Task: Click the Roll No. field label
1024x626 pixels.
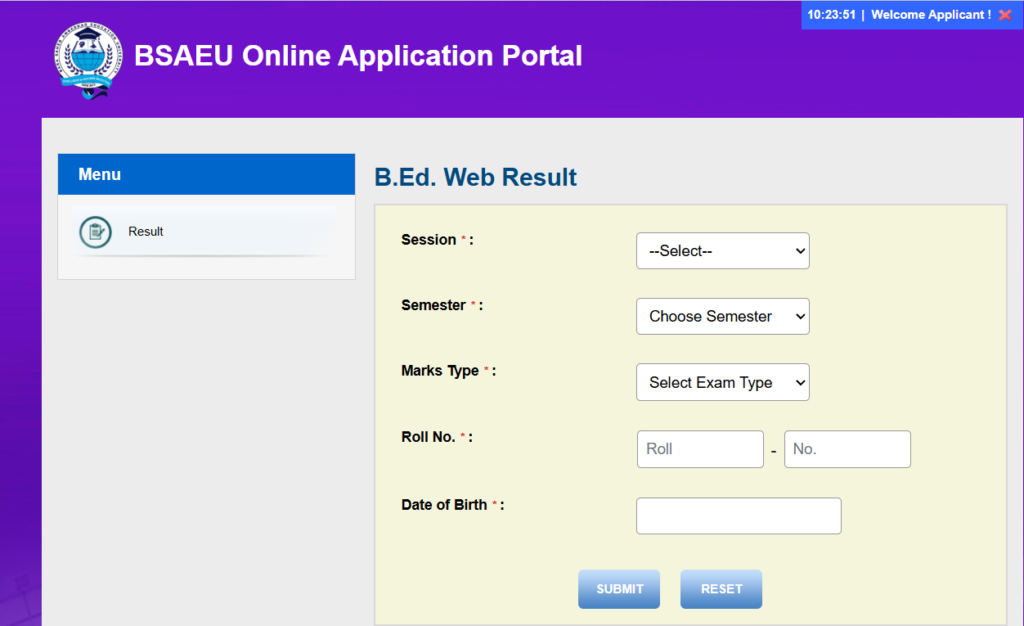Action: point(437,437)
